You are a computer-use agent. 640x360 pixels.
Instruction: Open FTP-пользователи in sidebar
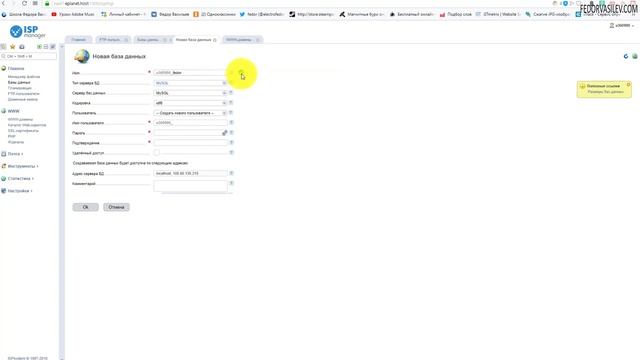coord(23,94)
